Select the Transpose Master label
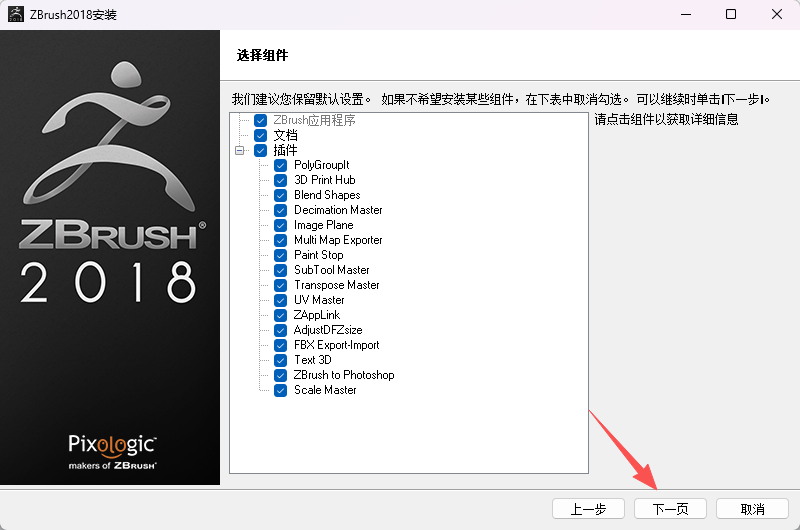Image resolution: width=800 pixels, height=530 pixels. click(x=337, y=285)
